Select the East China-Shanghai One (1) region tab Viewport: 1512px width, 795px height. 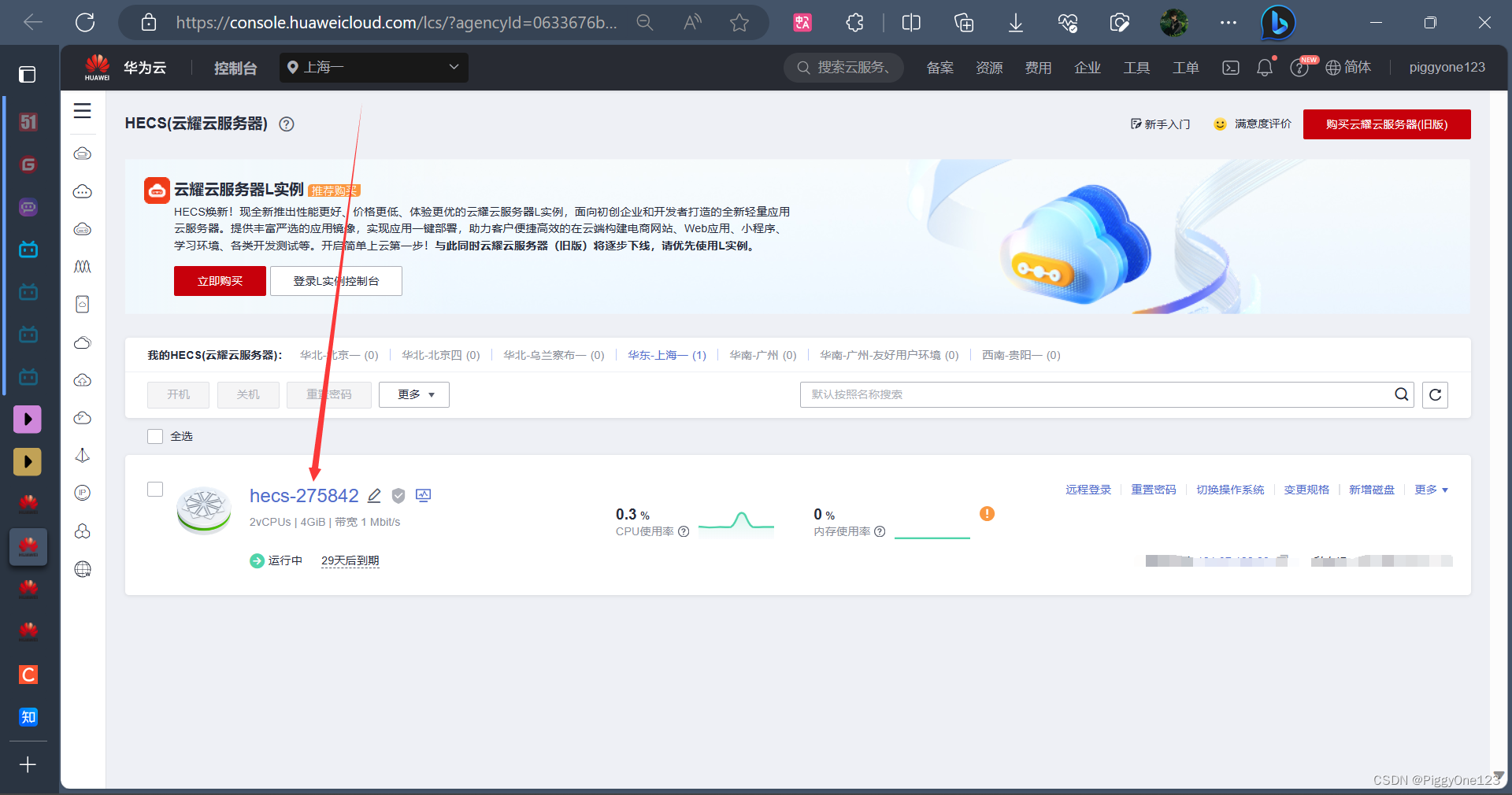(667, 356)
